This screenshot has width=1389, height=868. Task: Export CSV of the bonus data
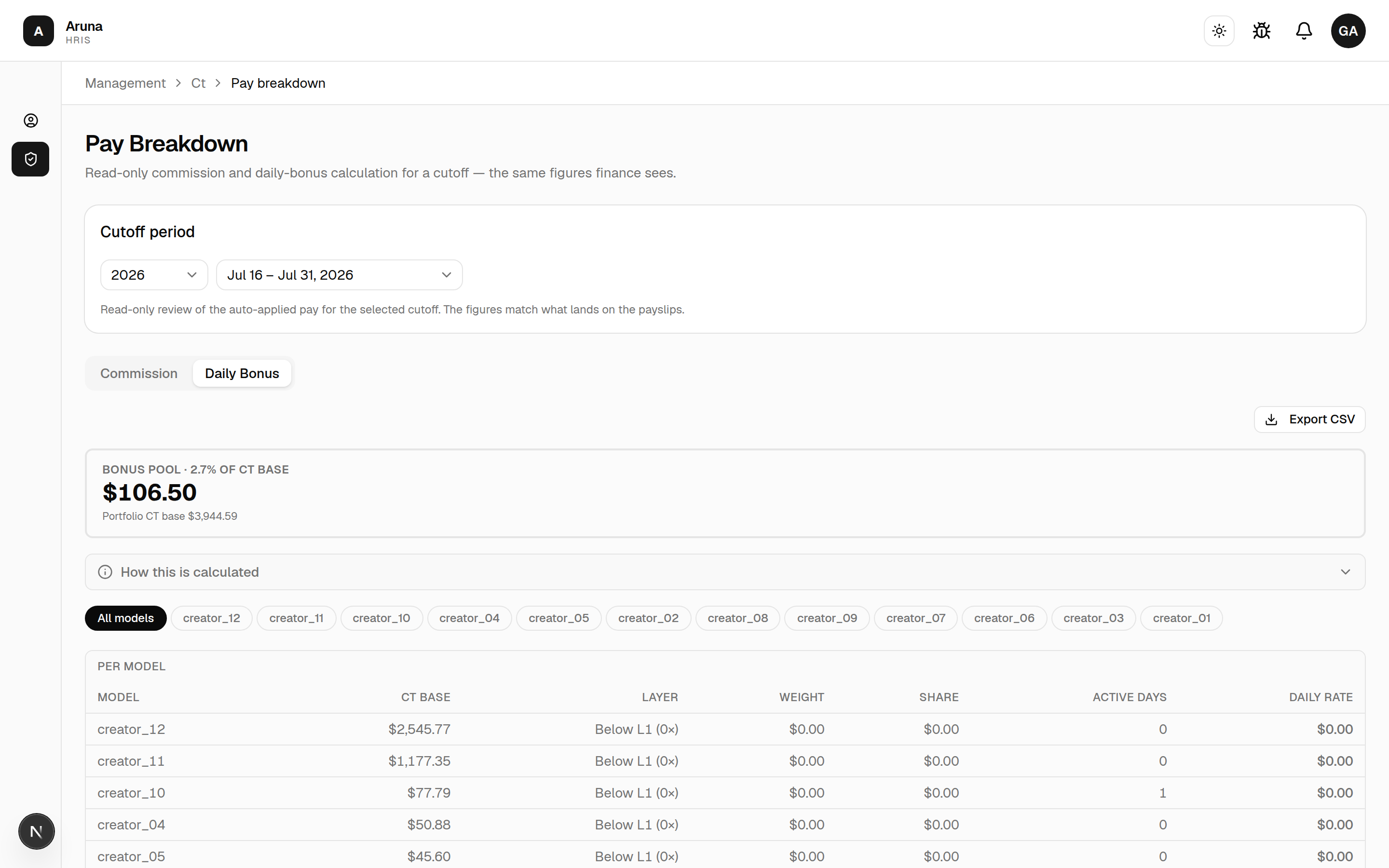tap(1310, 420)
